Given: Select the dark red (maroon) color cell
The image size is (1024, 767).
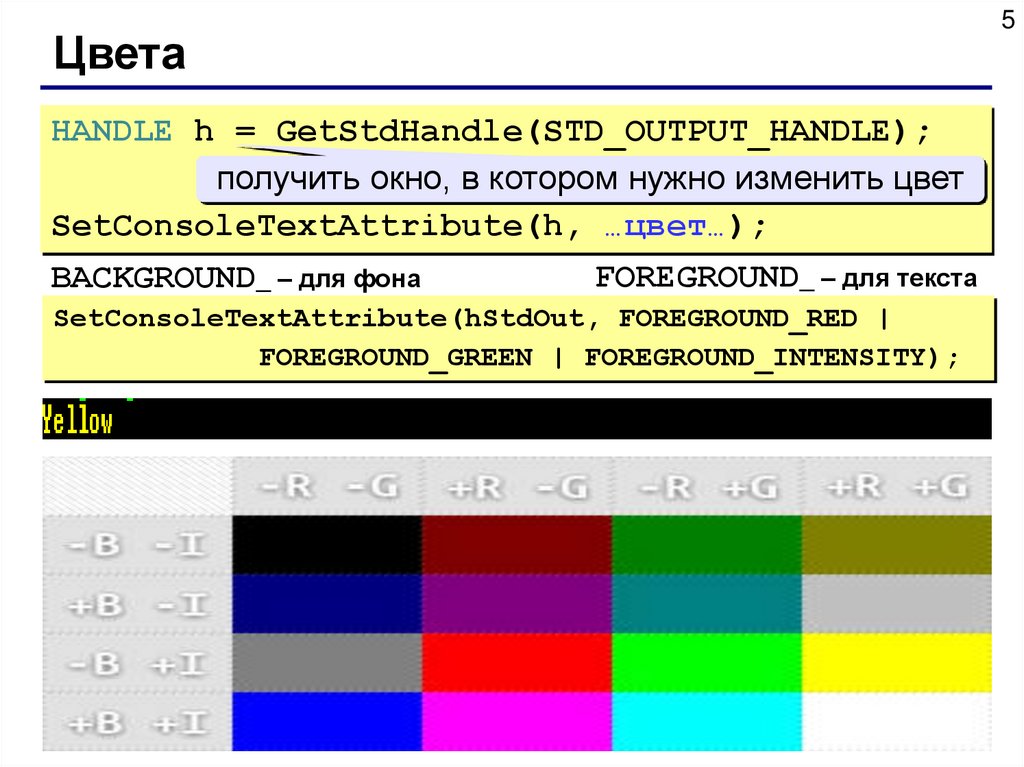Looking at the screenshot, I should pos(517,545).
